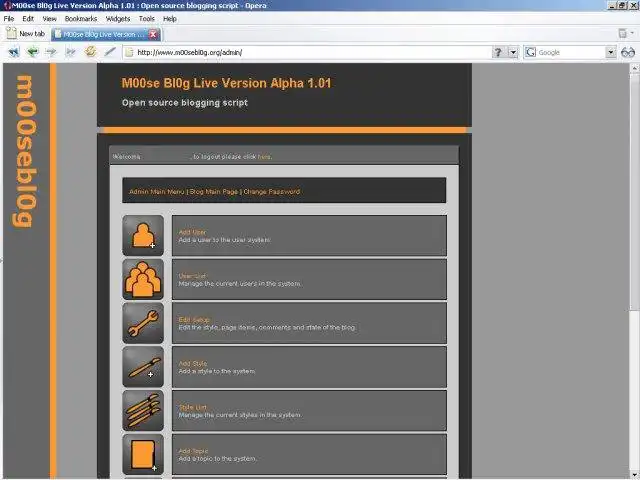Close the M00se Bl0g tab
This screenshot has height=480, width=640.
click(x=153, y=34)
